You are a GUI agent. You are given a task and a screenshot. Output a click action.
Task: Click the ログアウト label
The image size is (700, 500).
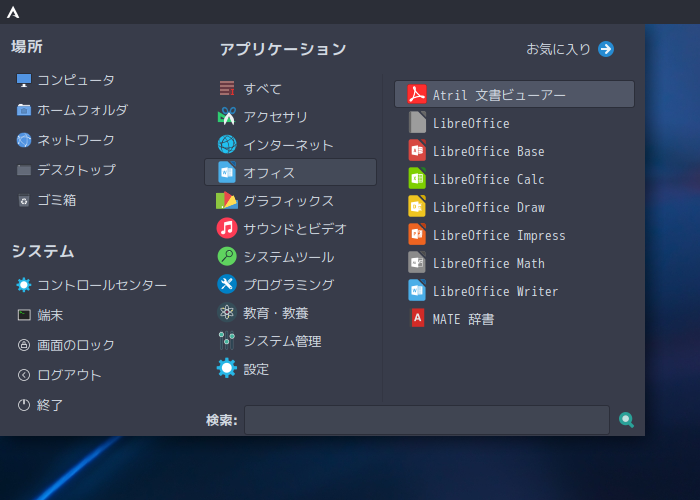tap(70, 375)
